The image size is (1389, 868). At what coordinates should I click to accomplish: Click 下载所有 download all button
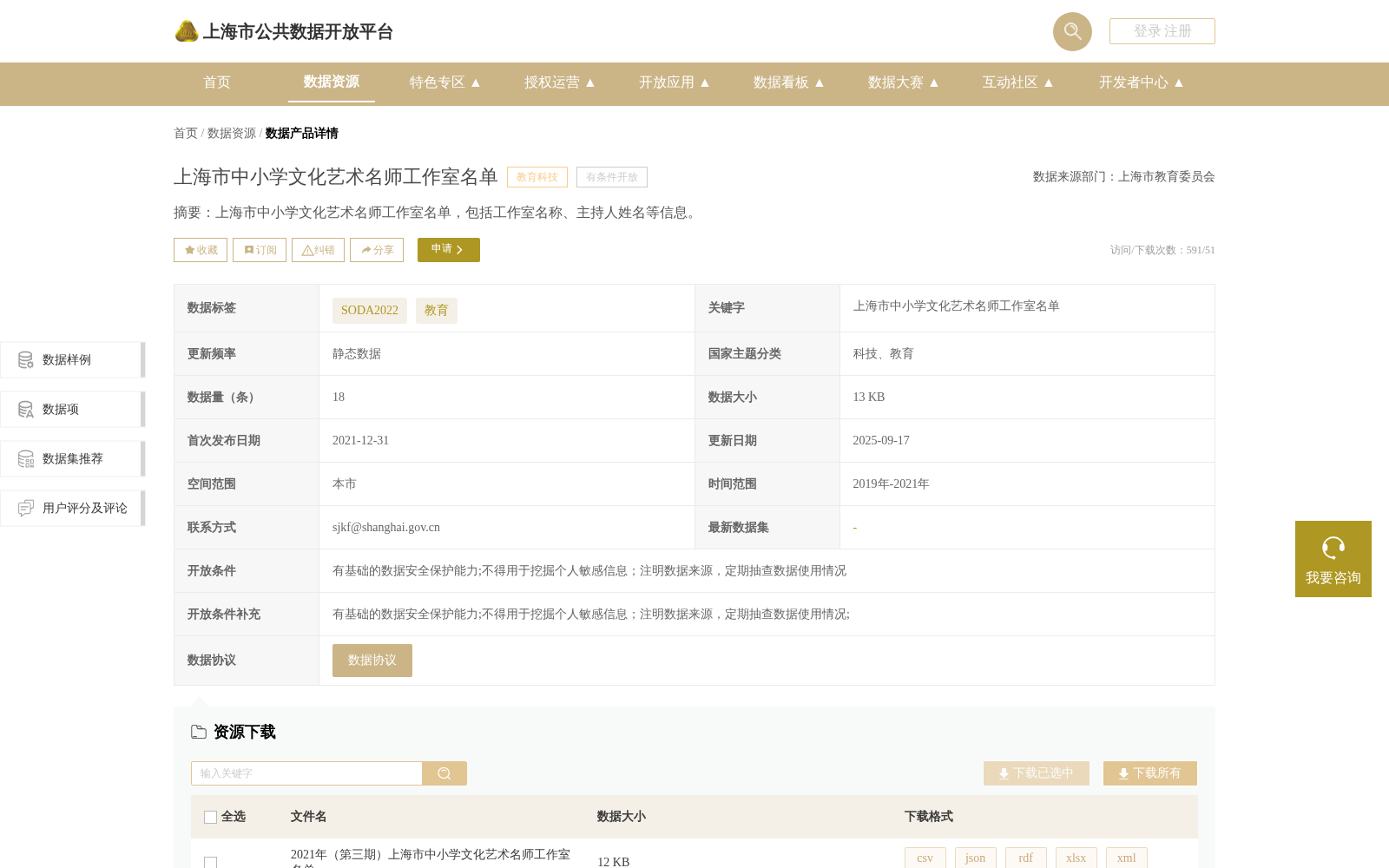pyautogui.click(x=1150, y=773)
